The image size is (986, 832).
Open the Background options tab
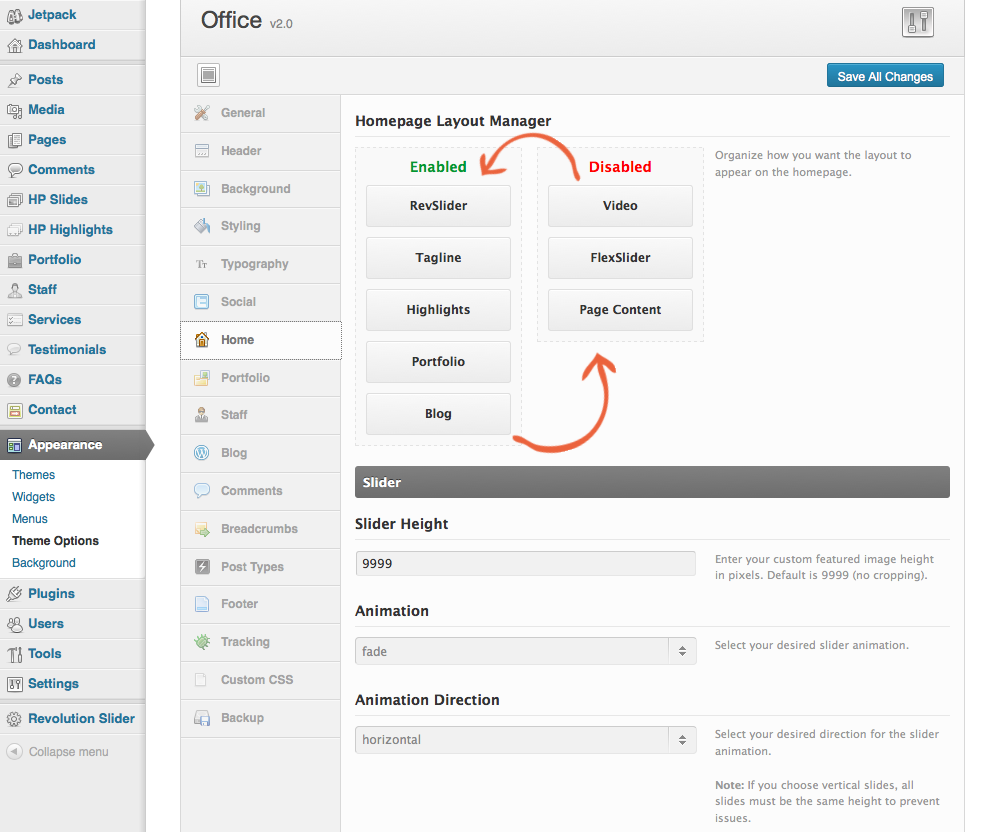260,189
